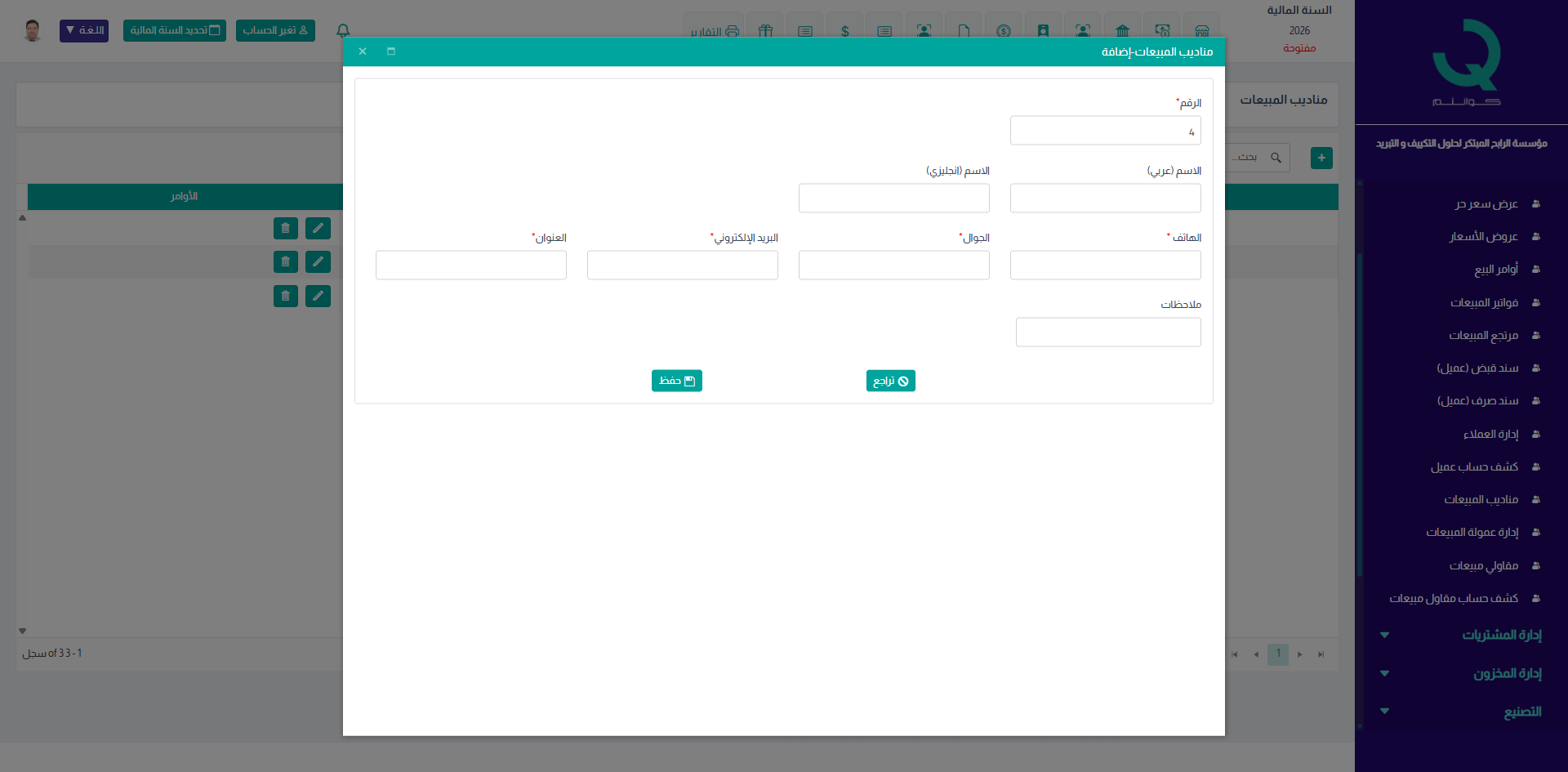1568x772 pixels.
Task: Open Sales Invoices (فواتير المبيعات) menu item
Action: [x=1484, y=302]
